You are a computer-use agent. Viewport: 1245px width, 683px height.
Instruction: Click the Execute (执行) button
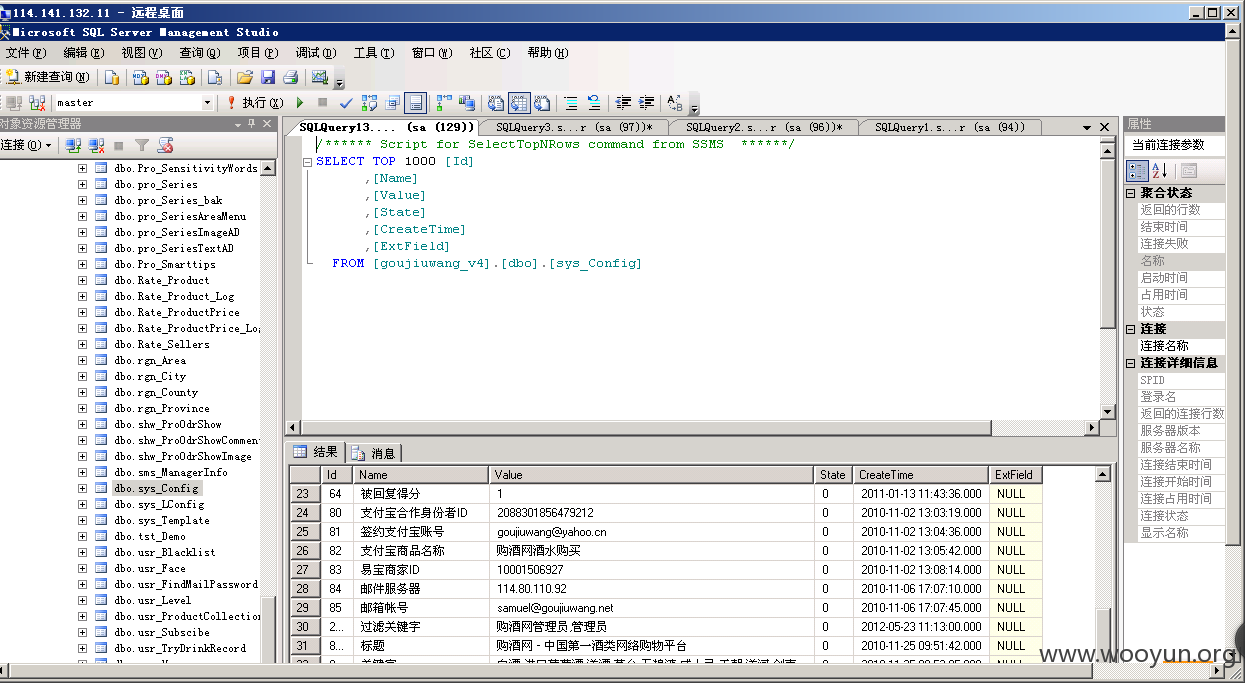[x=254, y=102]
